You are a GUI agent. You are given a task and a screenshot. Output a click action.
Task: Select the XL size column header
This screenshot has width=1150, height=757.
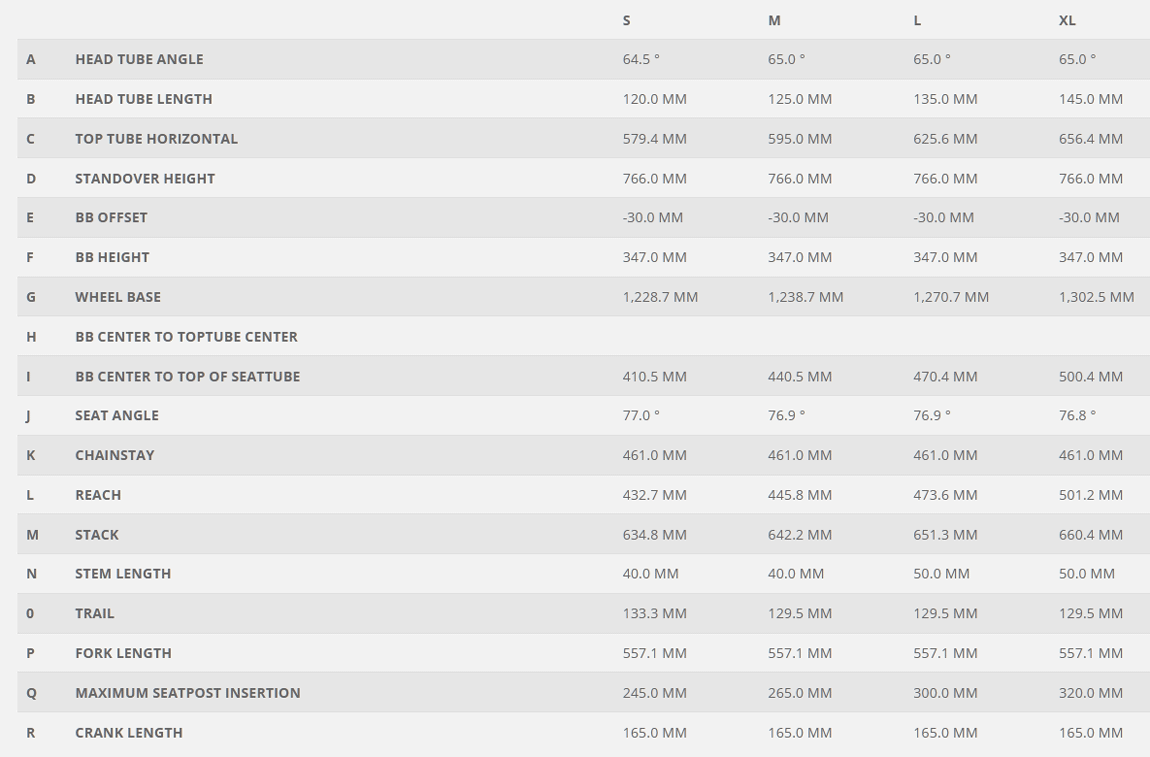1067,21
